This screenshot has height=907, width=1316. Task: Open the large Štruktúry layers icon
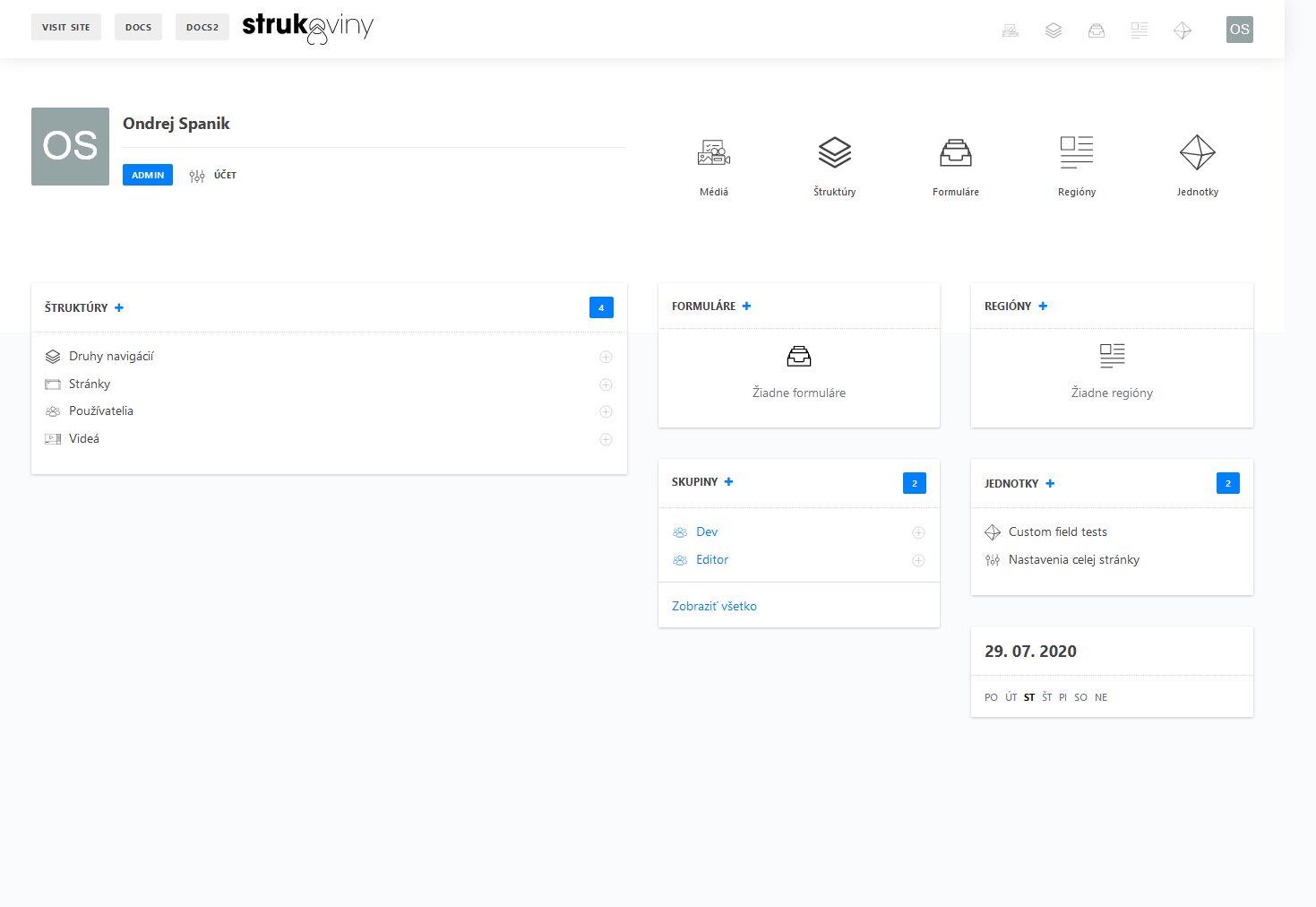834,153
